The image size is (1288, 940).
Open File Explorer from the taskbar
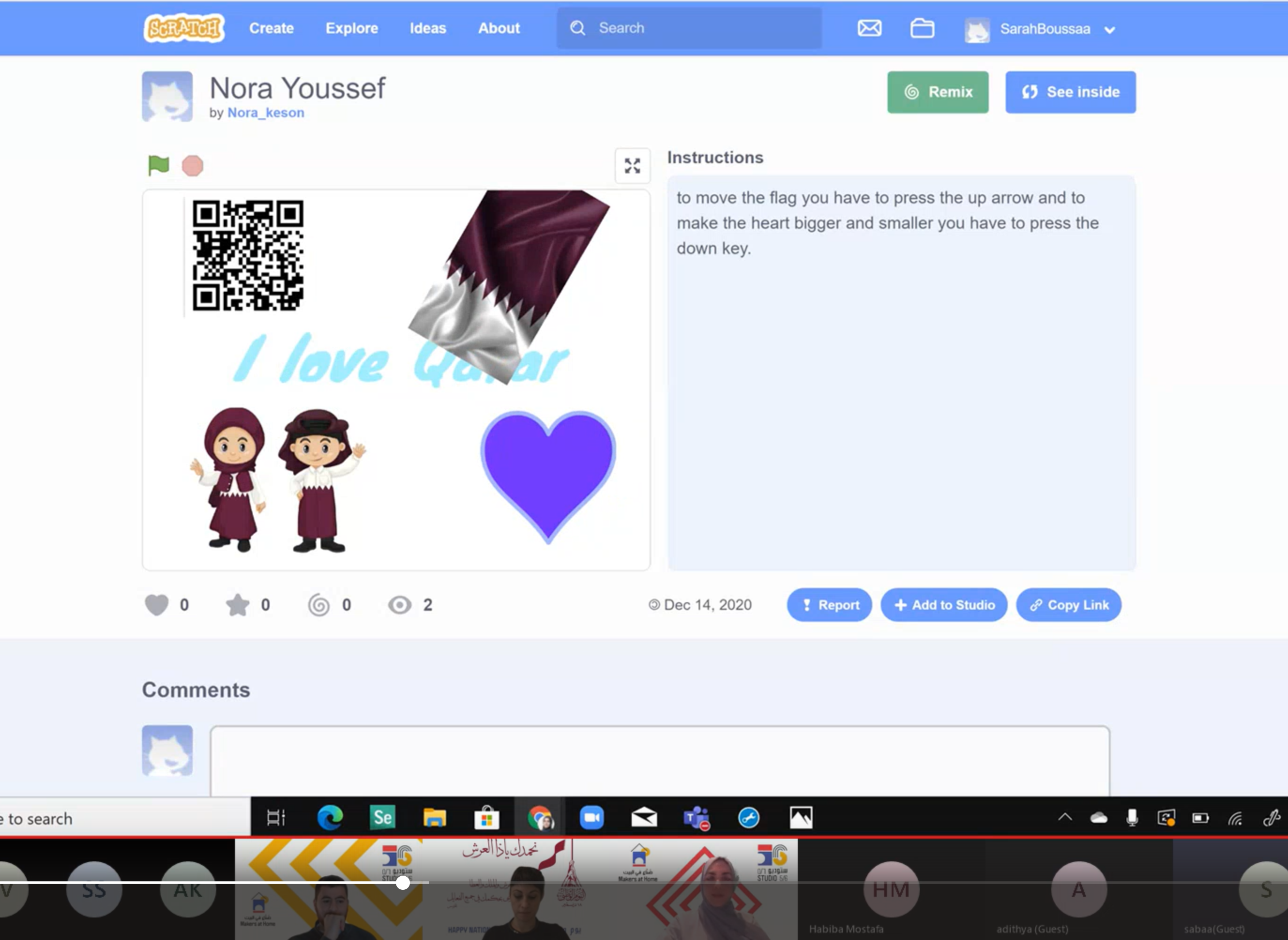pos(435,818)
